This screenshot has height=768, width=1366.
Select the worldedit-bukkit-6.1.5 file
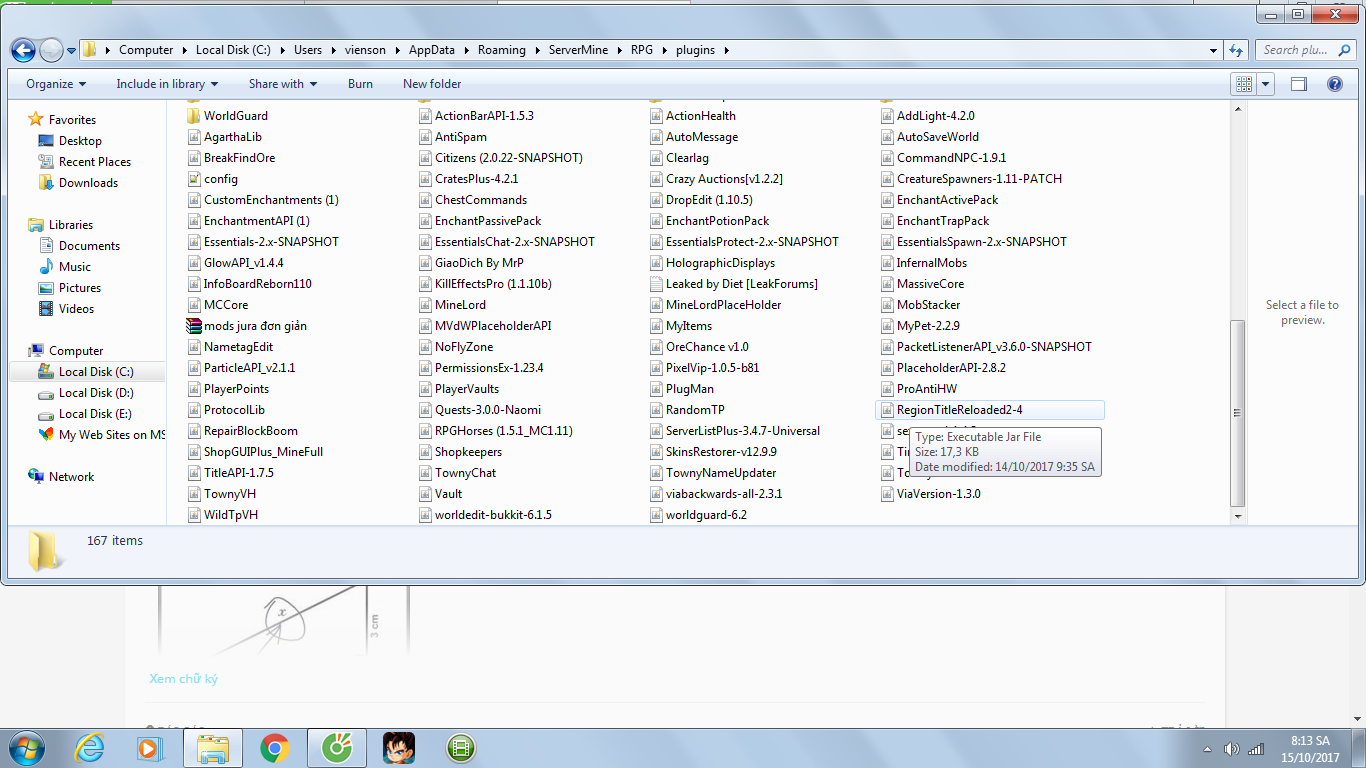(x=485, y=515)
